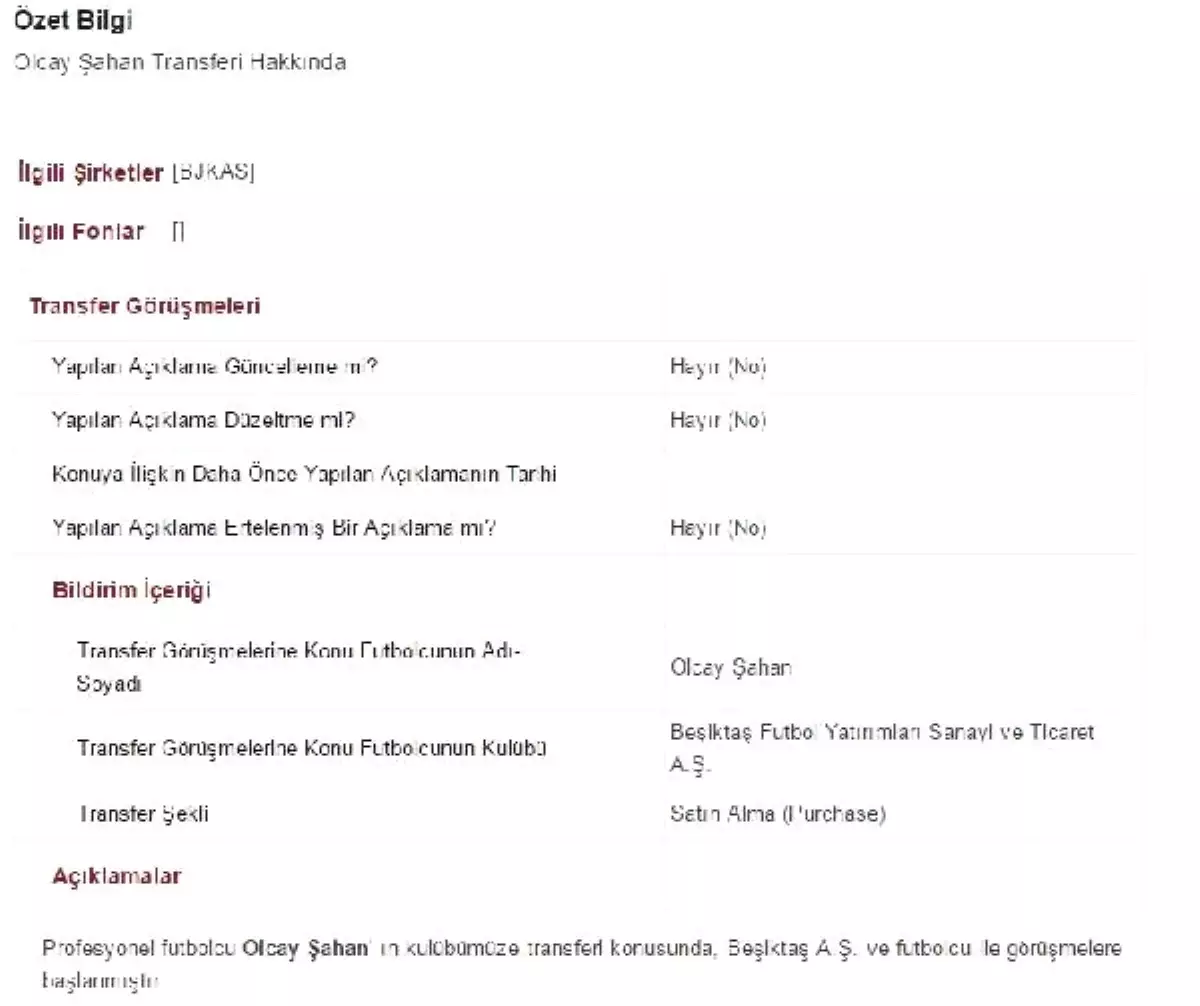The image size is (1200, 1006).
Task: Click the Daha Önce Yapılan Açıklamanın Tarihi label
Action: click(304, 474)
